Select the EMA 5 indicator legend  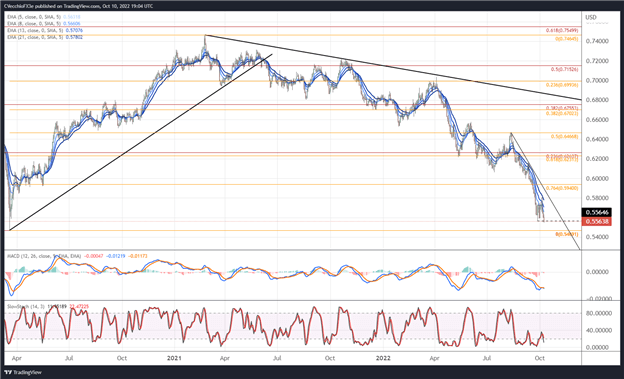point(45,17)
